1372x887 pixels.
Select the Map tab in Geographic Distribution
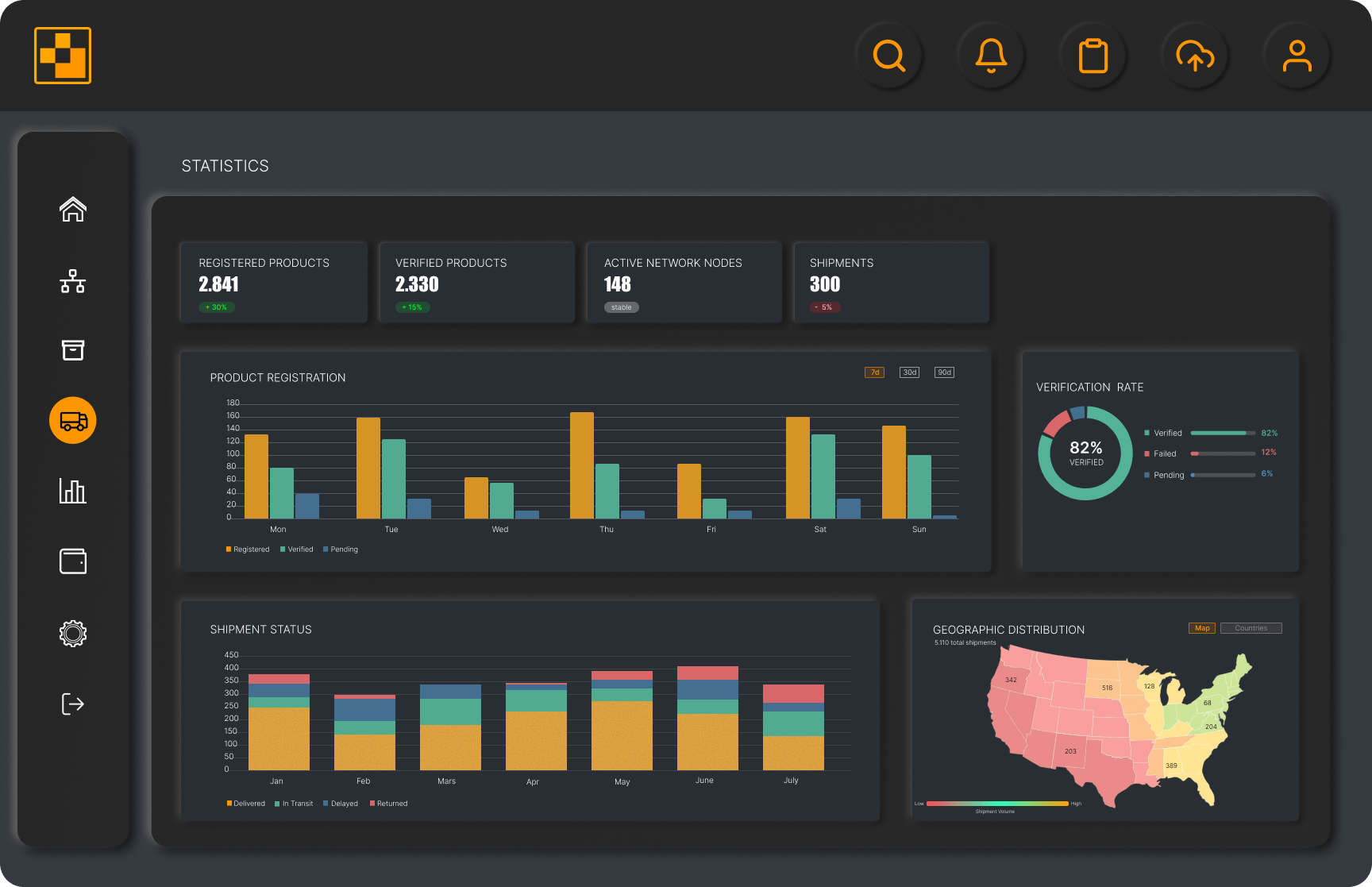pos(1202,628)
